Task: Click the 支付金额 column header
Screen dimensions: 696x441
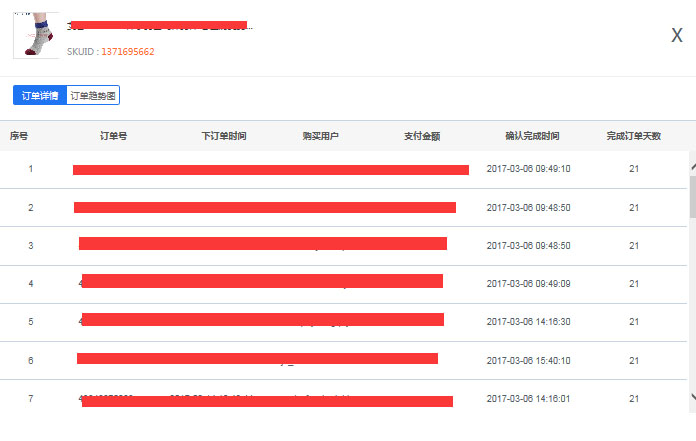Action: (x=422, y=136)
